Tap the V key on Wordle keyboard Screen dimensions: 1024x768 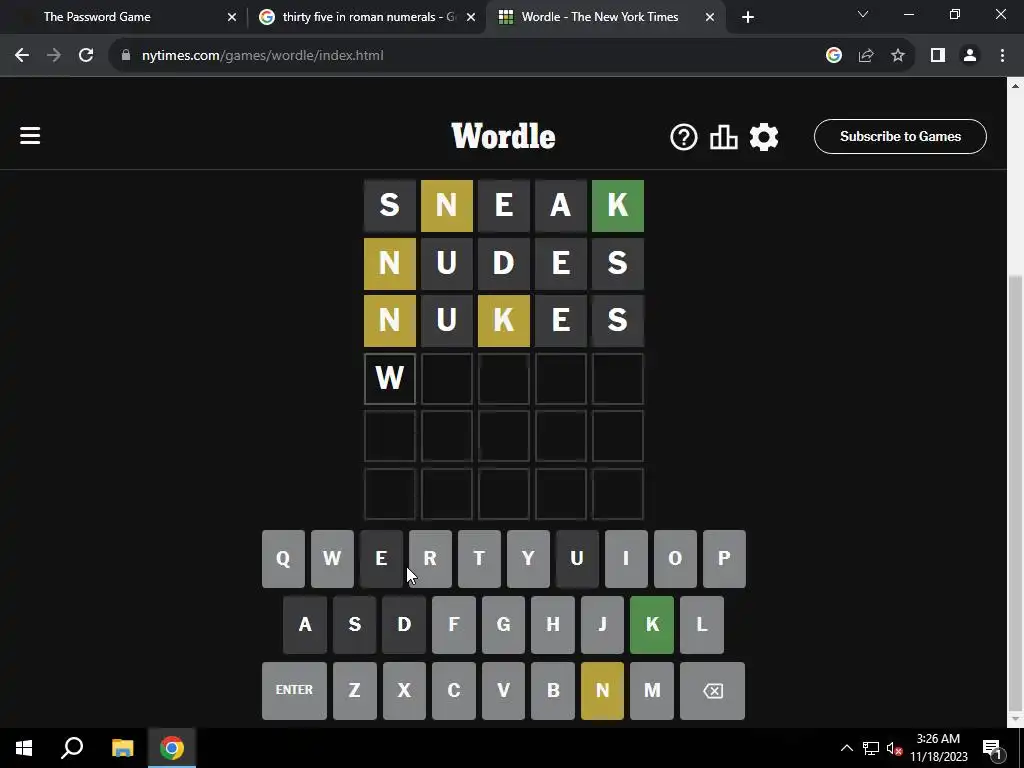click(504, 691)
